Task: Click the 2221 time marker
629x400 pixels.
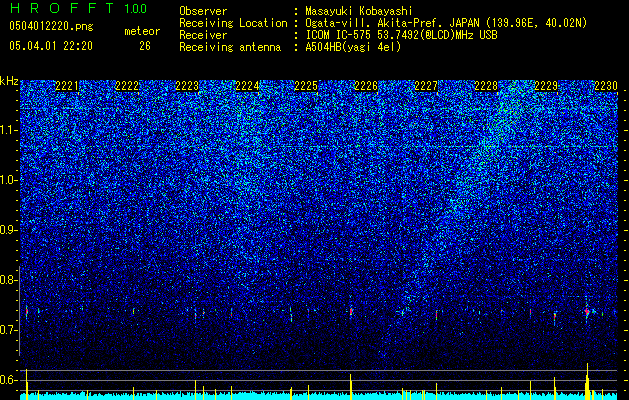Action: coord(67,86)
